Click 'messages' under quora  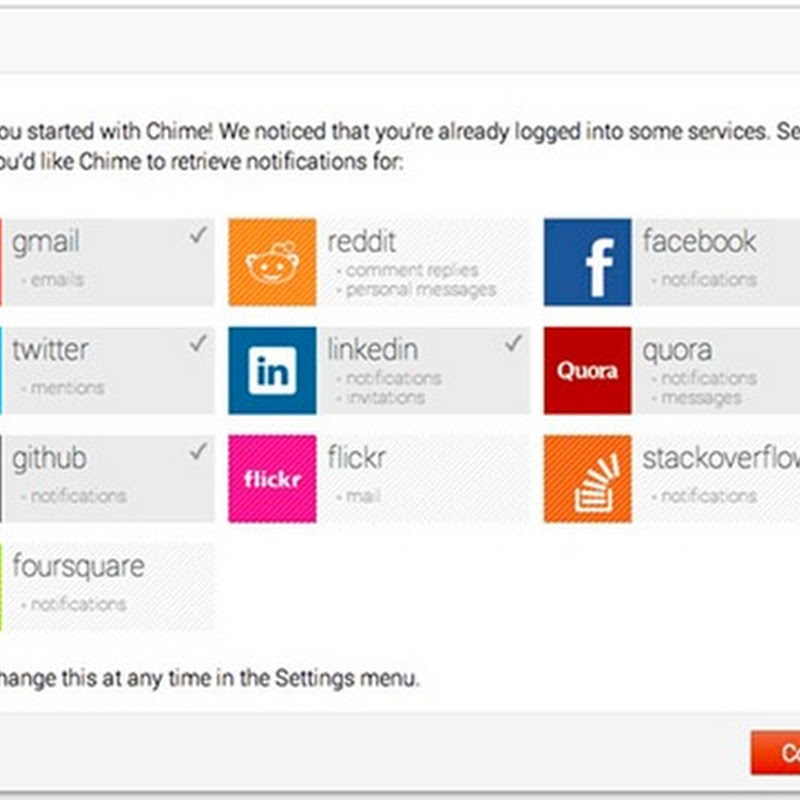point(701,398)
